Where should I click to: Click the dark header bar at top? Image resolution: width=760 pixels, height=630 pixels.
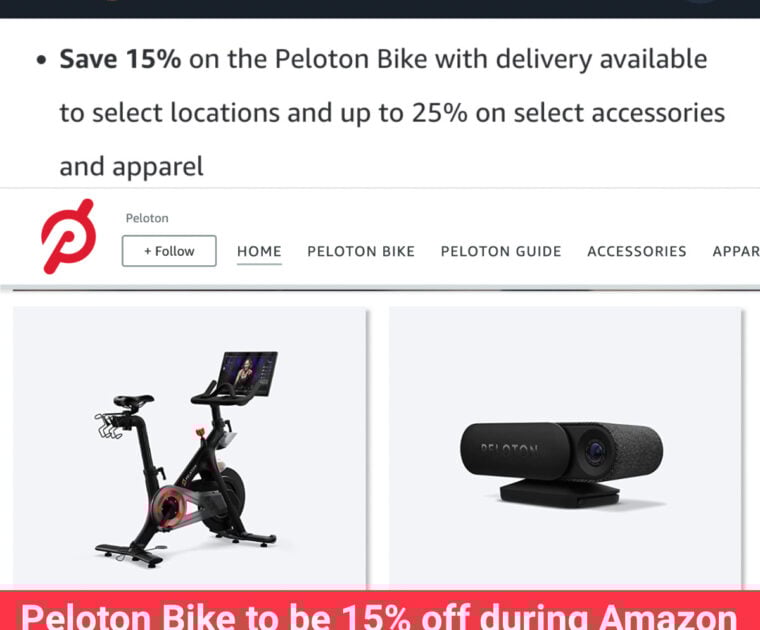[x=380, y=9]
